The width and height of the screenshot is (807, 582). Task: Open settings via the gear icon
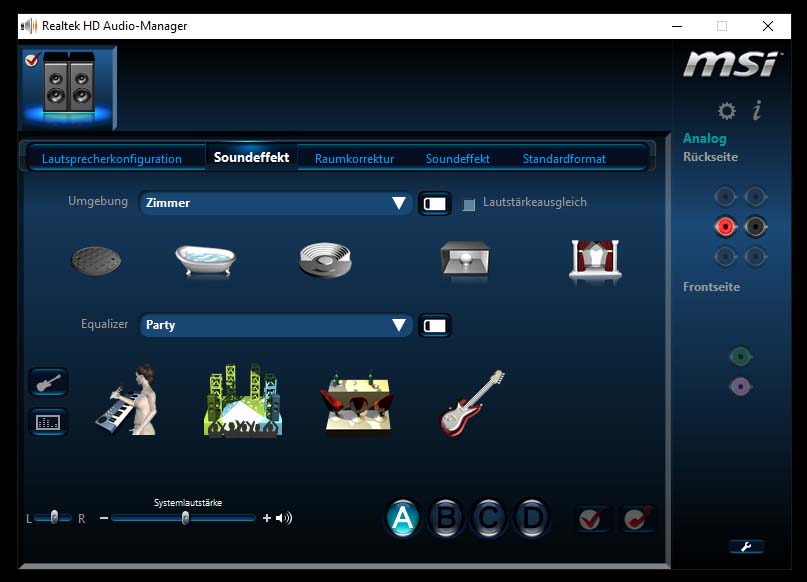(x=727, y=111)
